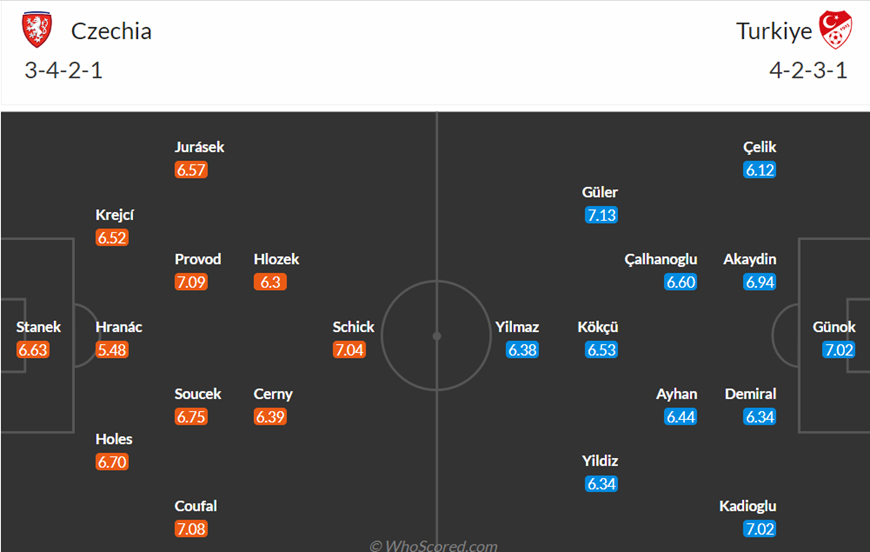Click the 3-4-2-1 formation text
This screenshot has width=870, height=552.
[x=63, y=71]
